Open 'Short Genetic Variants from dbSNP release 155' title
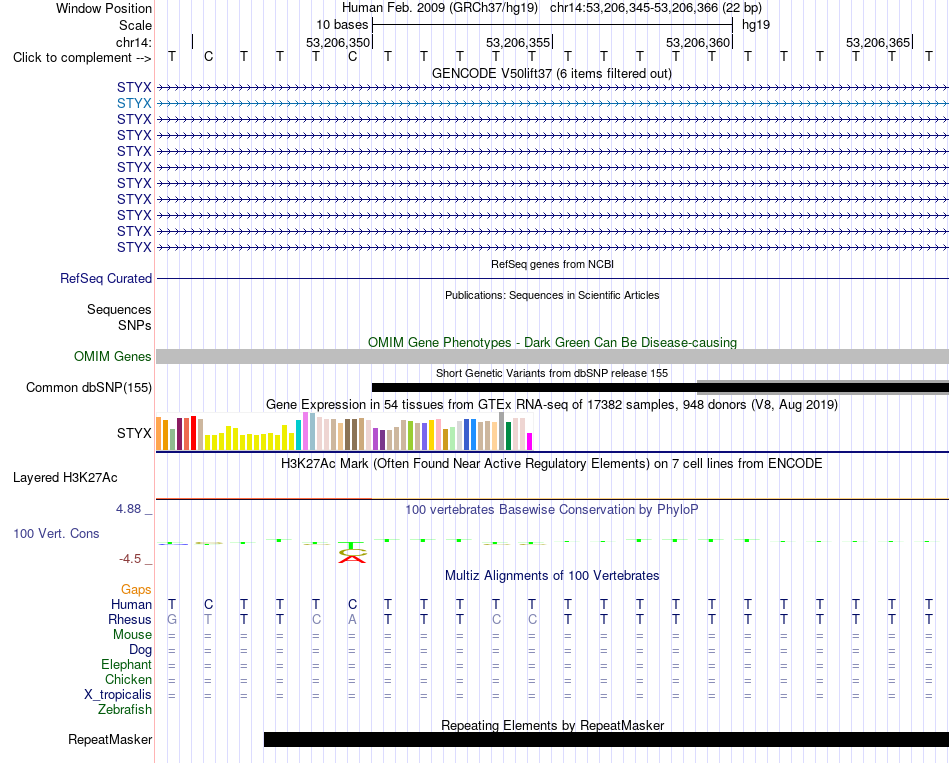This screenshot has height=763, width=950. pyautogui.click(x=552, y=373)
